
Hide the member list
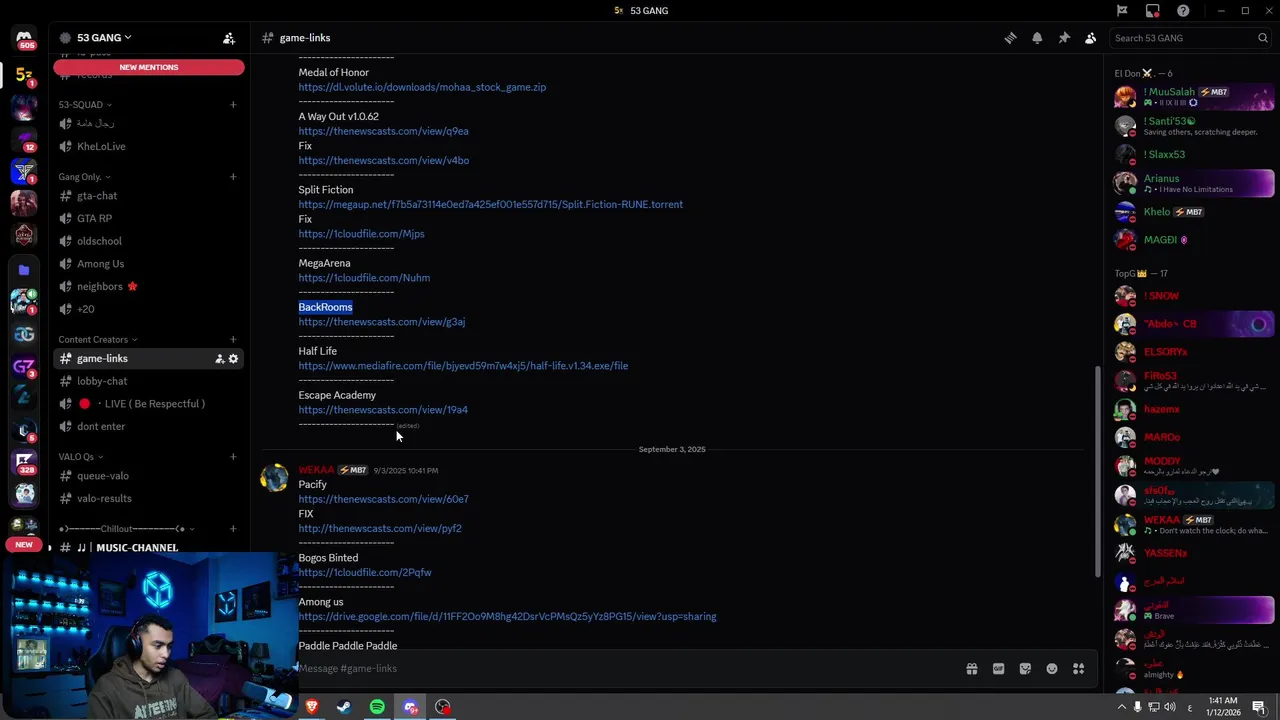(1091, 38)
